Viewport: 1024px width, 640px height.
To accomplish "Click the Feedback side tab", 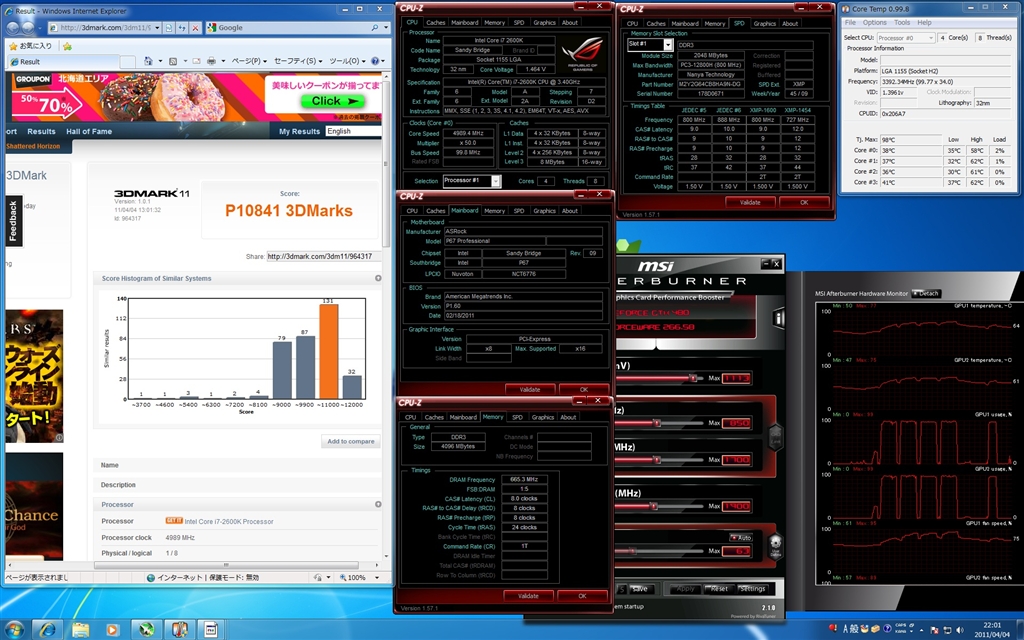I will tap(14, 221).
